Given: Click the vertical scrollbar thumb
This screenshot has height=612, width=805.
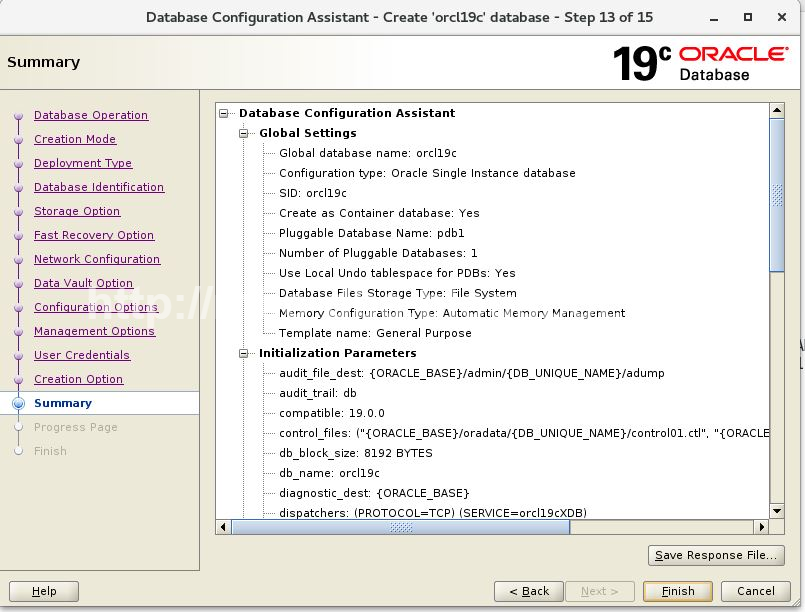Looking at the screenshot, I should pyautogui.click(x=777, y=195).
